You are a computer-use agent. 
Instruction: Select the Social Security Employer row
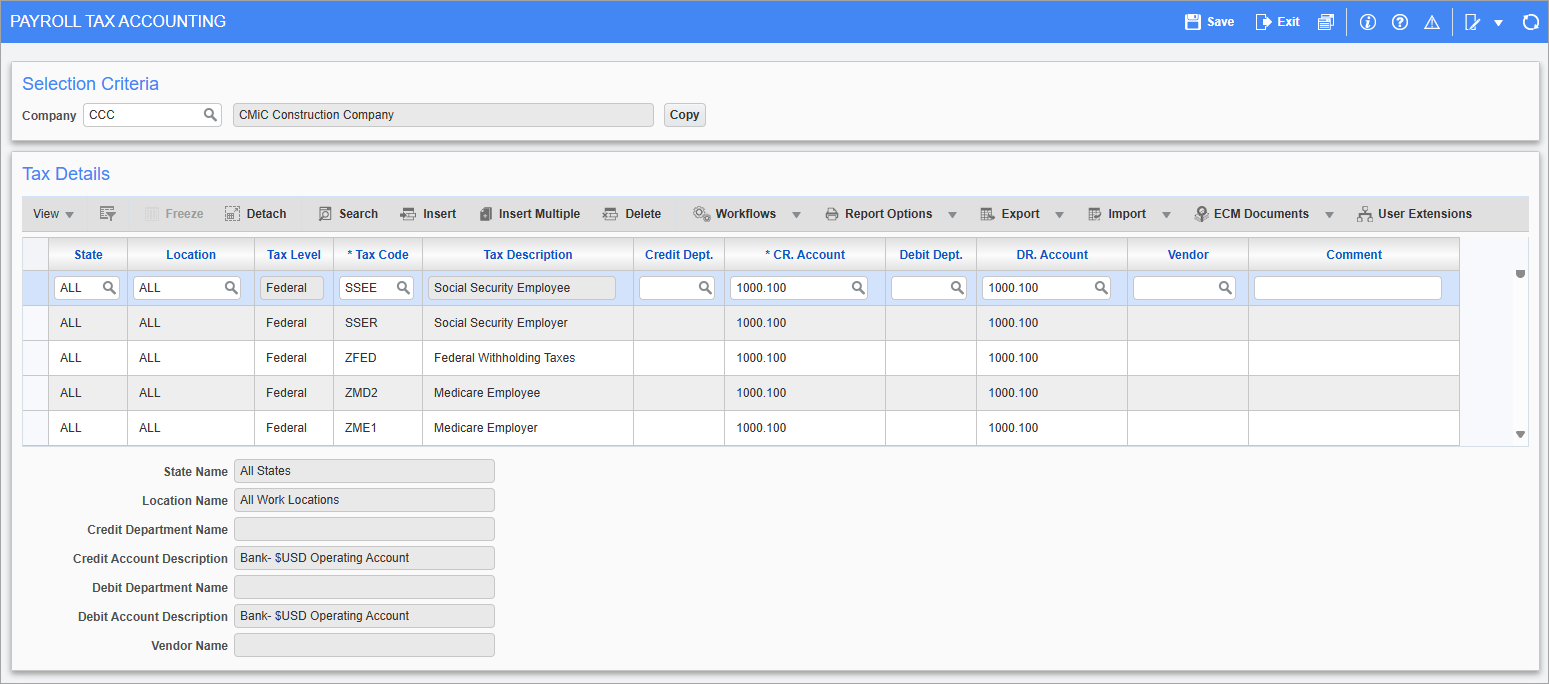click(x=740, y=323)
